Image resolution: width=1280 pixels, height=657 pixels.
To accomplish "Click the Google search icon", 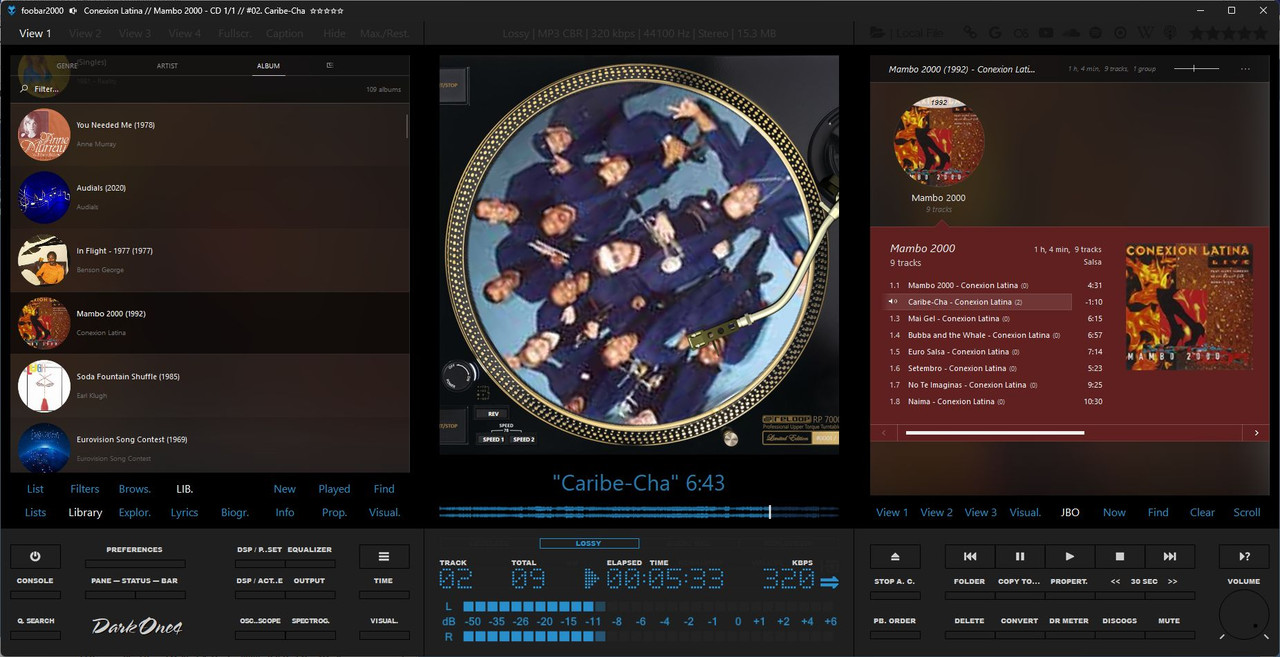I will (995, 33).
